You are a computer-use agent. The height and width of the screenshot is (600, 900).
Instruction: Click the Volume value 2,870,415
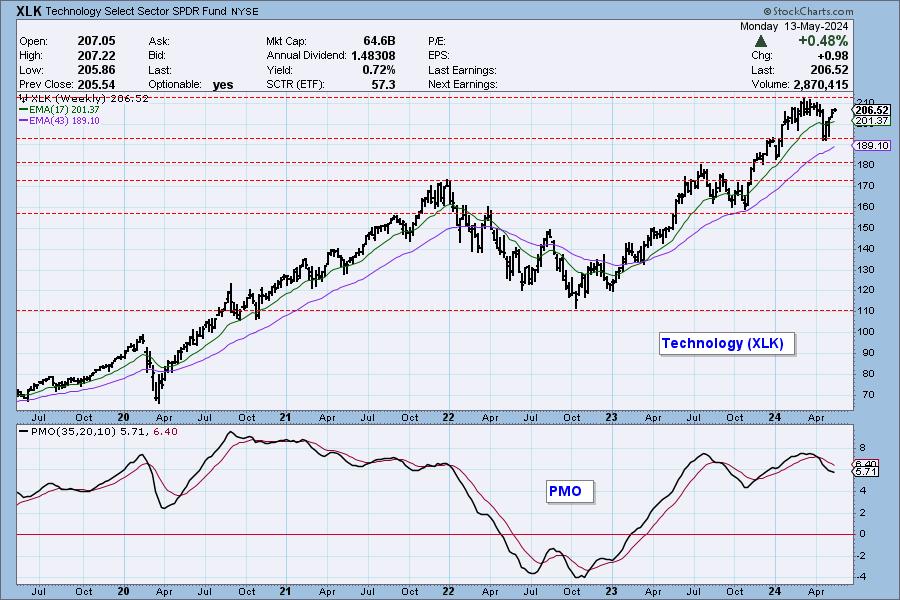click(x=821, y=84)
